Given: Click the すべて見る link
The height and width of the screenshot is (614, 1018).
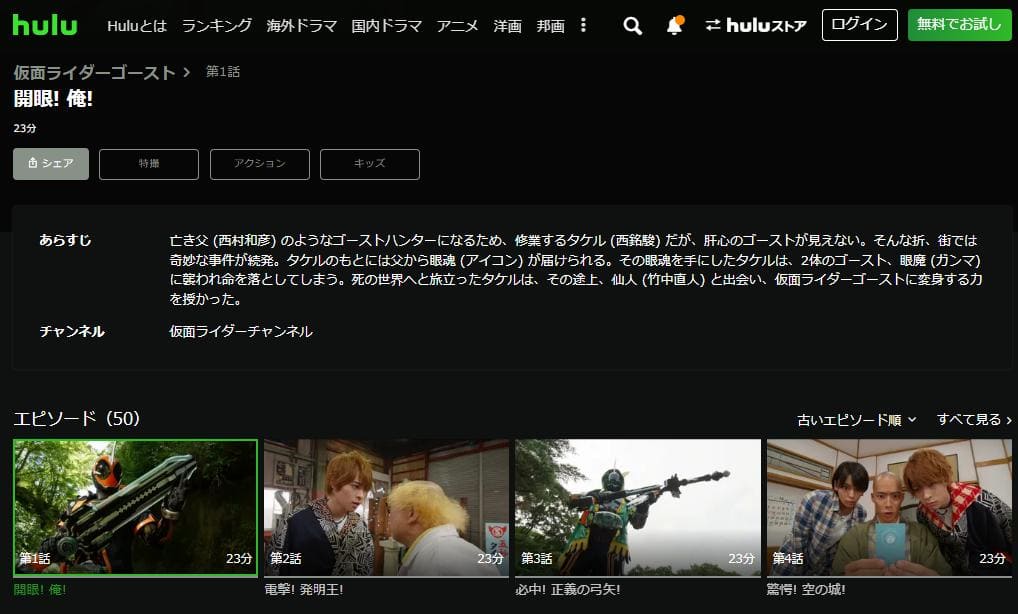Looking at the screenshot, I should (974, 420).
